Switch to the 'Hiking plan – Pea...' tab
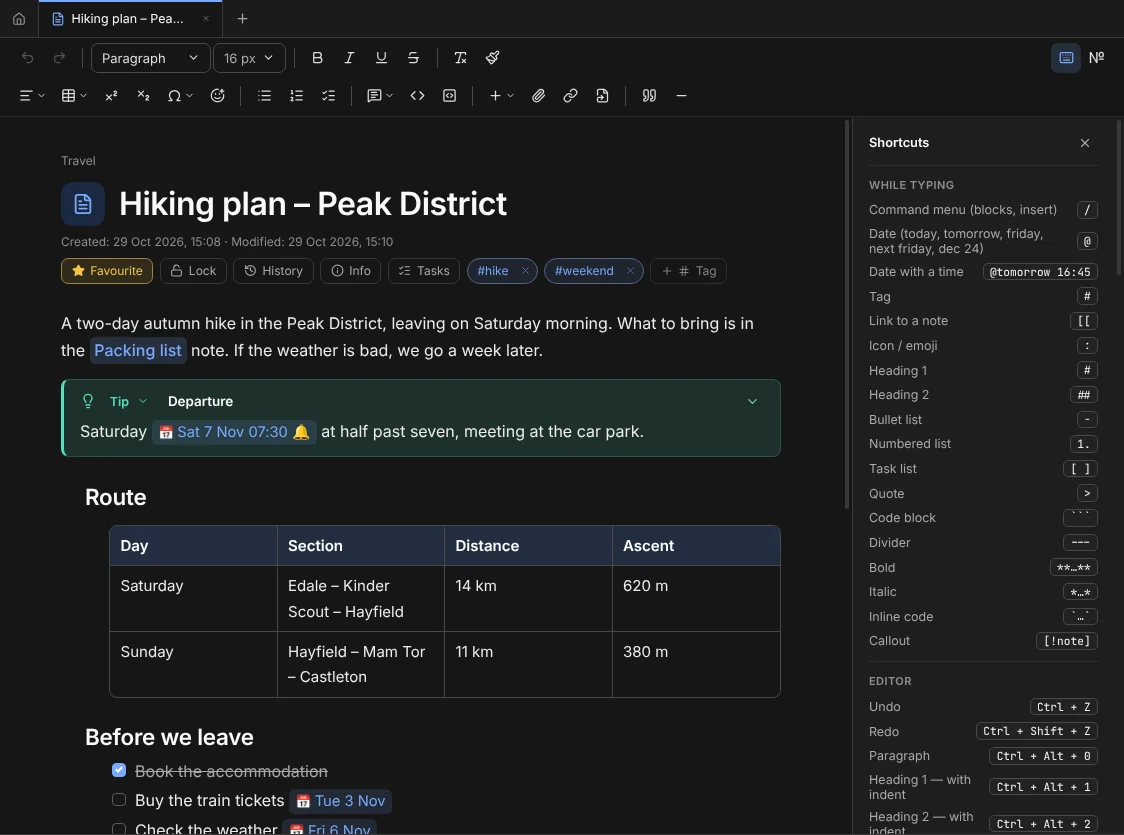This screenshot has width=1124, height=835. pos(130,19)
